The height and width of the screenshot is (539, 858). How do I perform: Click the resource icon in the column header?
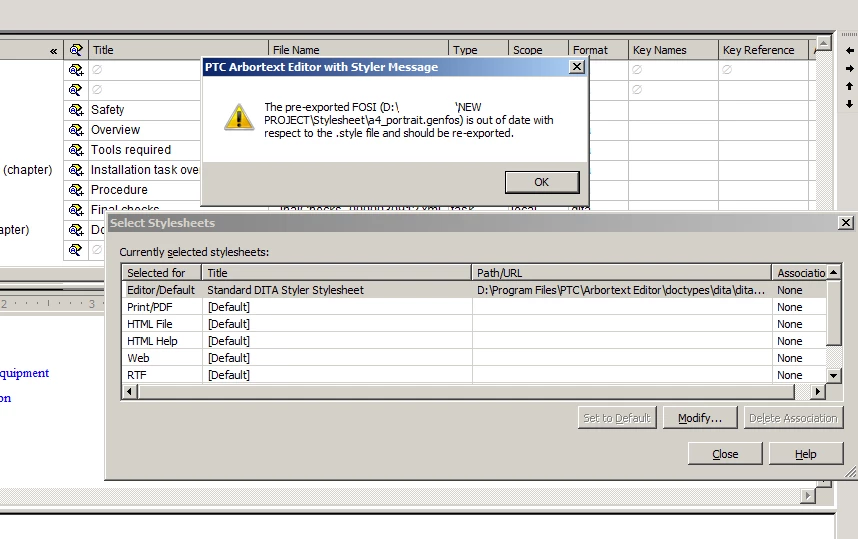[76, 50]
